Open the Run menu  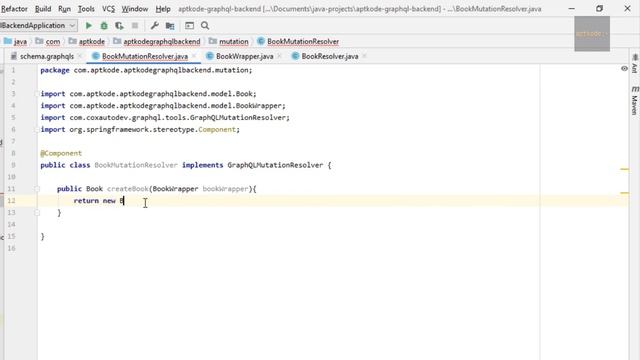coord(64,9)
